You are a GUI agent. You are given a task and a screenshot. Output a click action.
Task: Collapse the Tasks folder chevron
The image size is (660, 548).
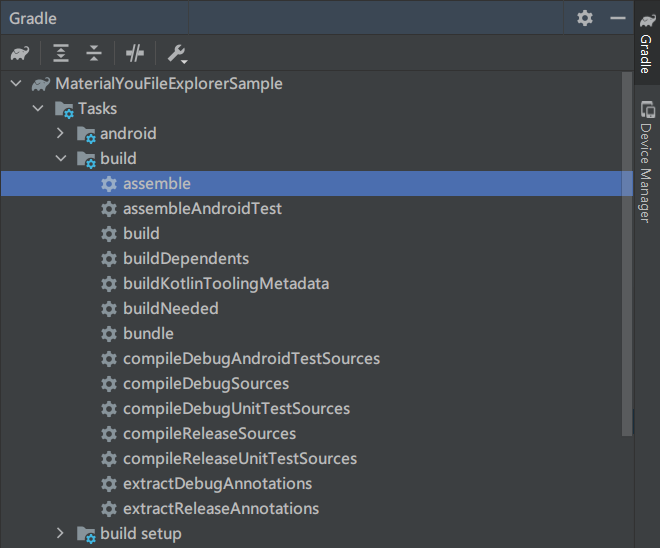pos(38,109)
